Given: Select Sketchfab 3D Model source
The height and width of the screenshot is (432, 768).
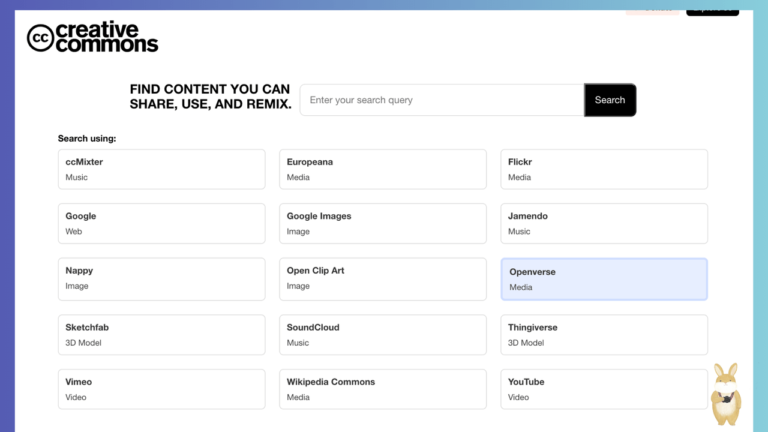Looking at the screenshot, I should [162, 335].
